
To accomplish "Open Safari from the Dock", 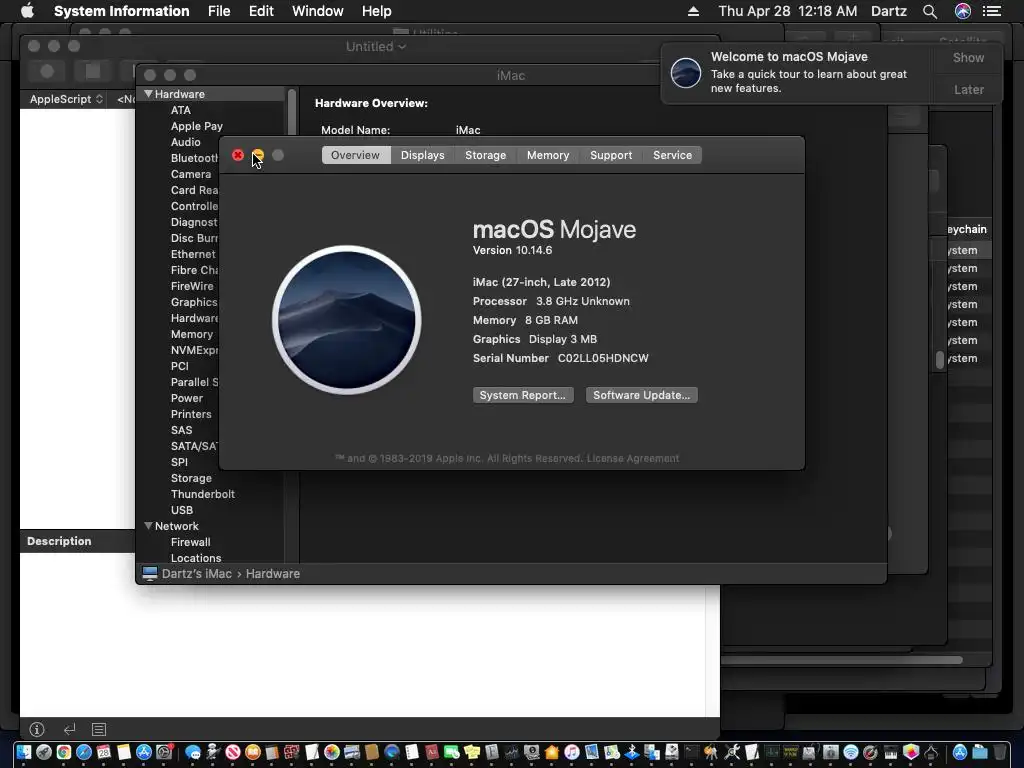I will 84,752.
